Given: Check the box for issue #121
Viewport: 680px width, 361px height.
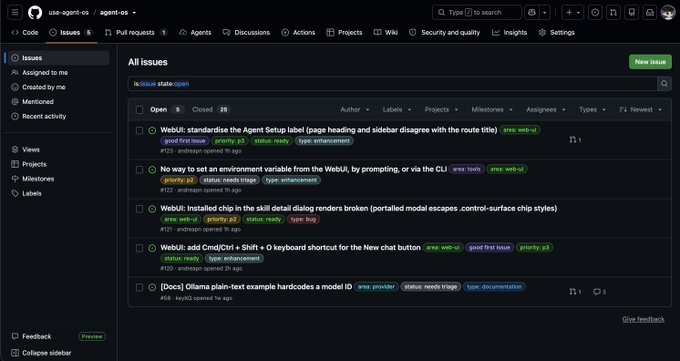Looking at the screenshot, I should click(139, 209).
